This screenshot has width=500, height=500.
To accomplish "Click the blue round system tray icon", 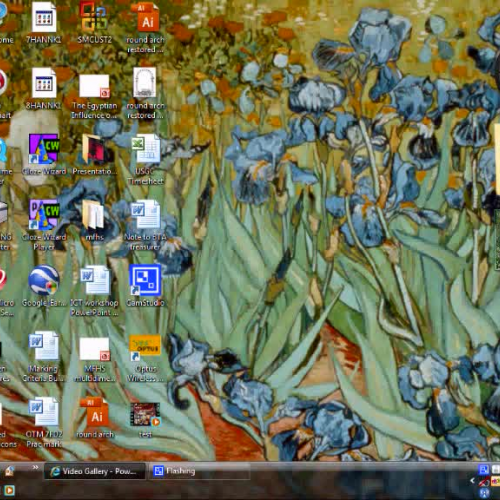I will pyautogui.click(x=484, y=493).
